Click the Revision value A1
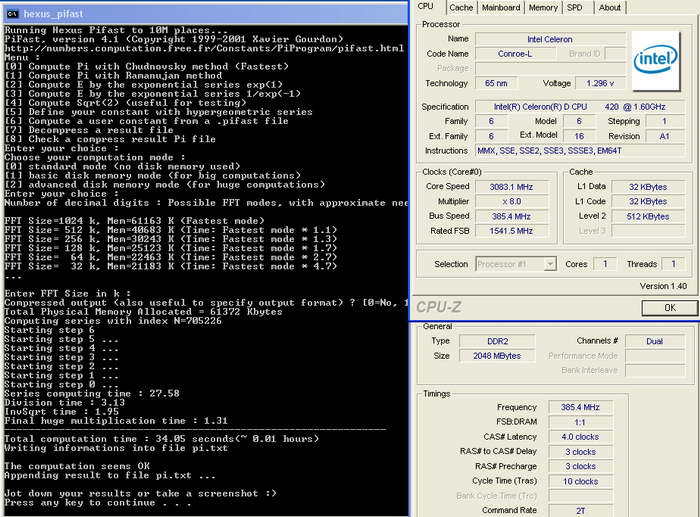Image resolution: width=700 pixels, height=517 pixels. coord(664,136)
